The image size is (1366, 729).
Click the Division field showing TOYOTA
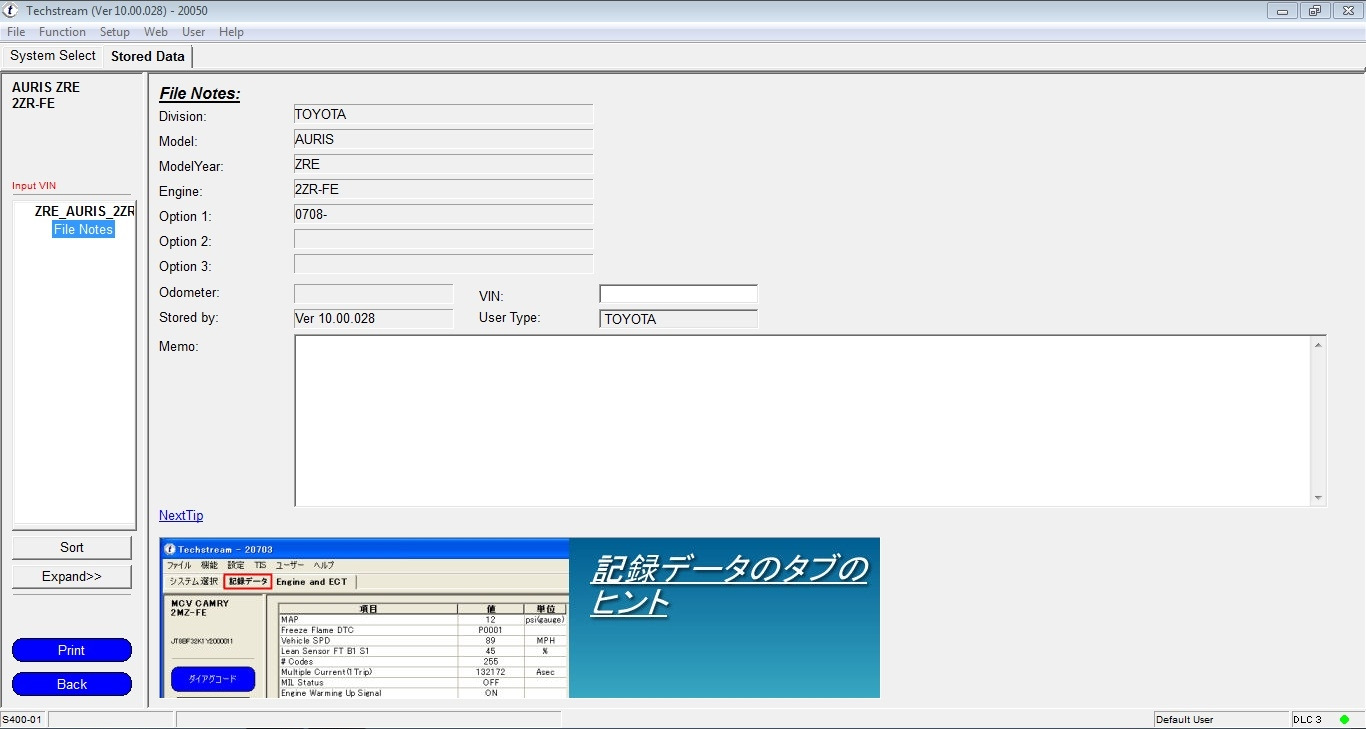pyautogui.click(x=443, y=114)
